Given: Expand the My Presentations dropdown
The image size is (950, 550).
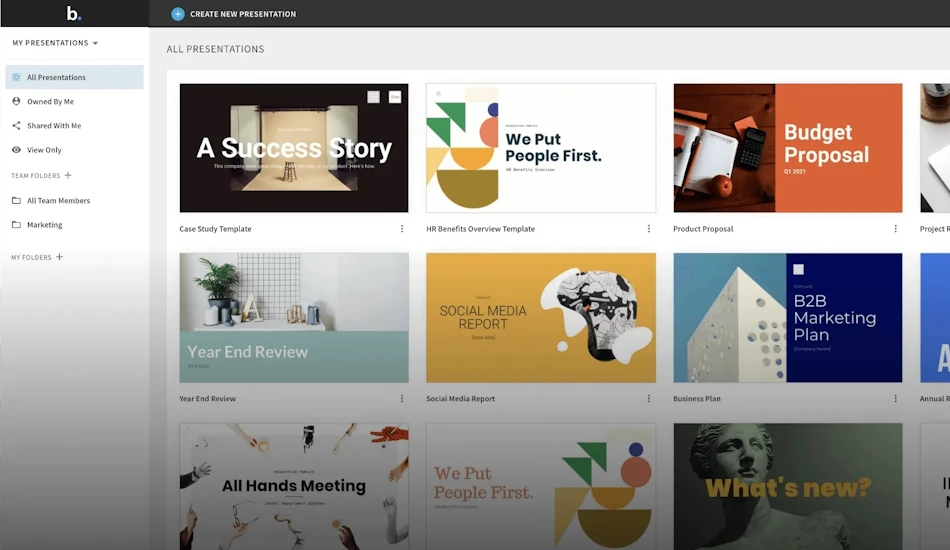Looking at the screenshot, I should (55, 43).
